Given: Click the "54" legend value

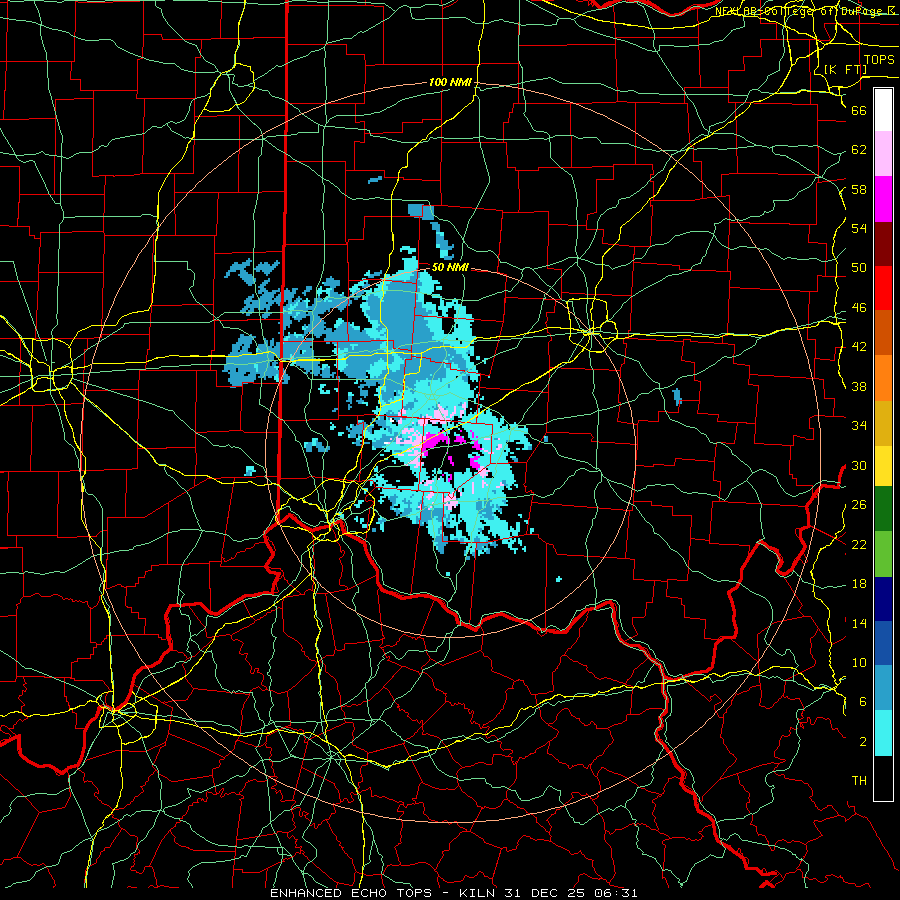Looking at the screenshot, I should click(859, 228).
